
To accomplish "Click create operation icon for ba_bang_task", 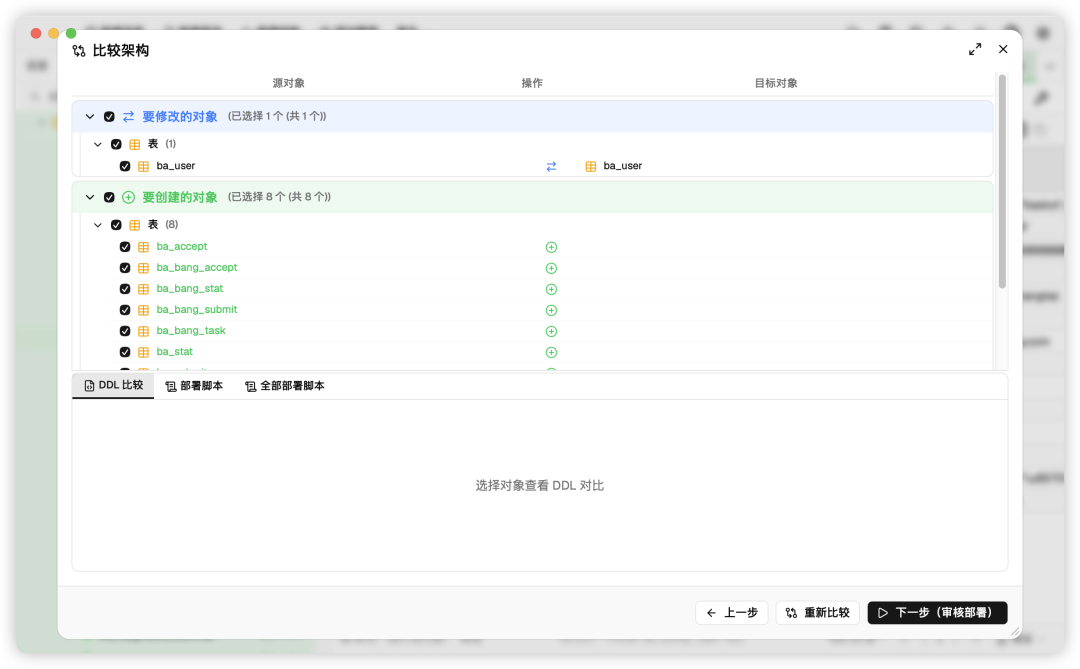I will [x=551, y=331].
